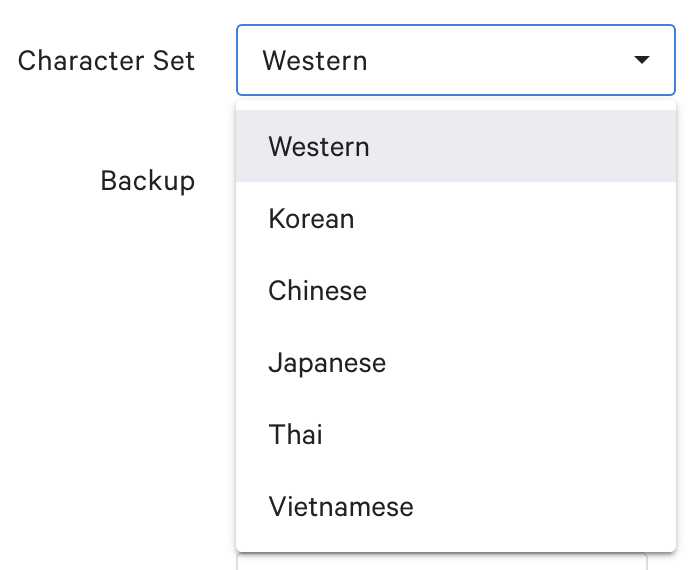This screenshot has height=570, width=694.
Task: Switch the character set to Korean
Action: 312,218
